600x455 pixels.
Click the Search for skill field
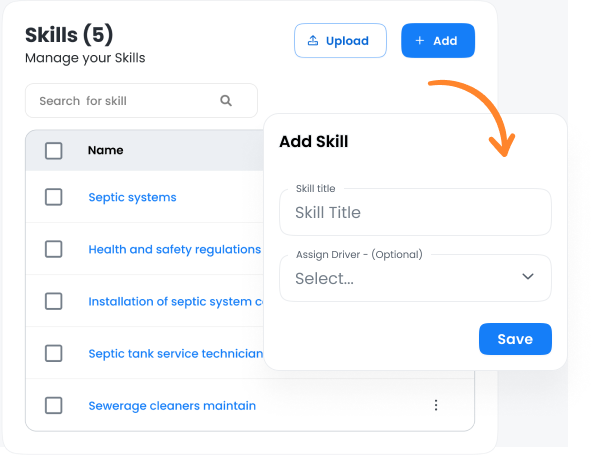click(125, 101)
